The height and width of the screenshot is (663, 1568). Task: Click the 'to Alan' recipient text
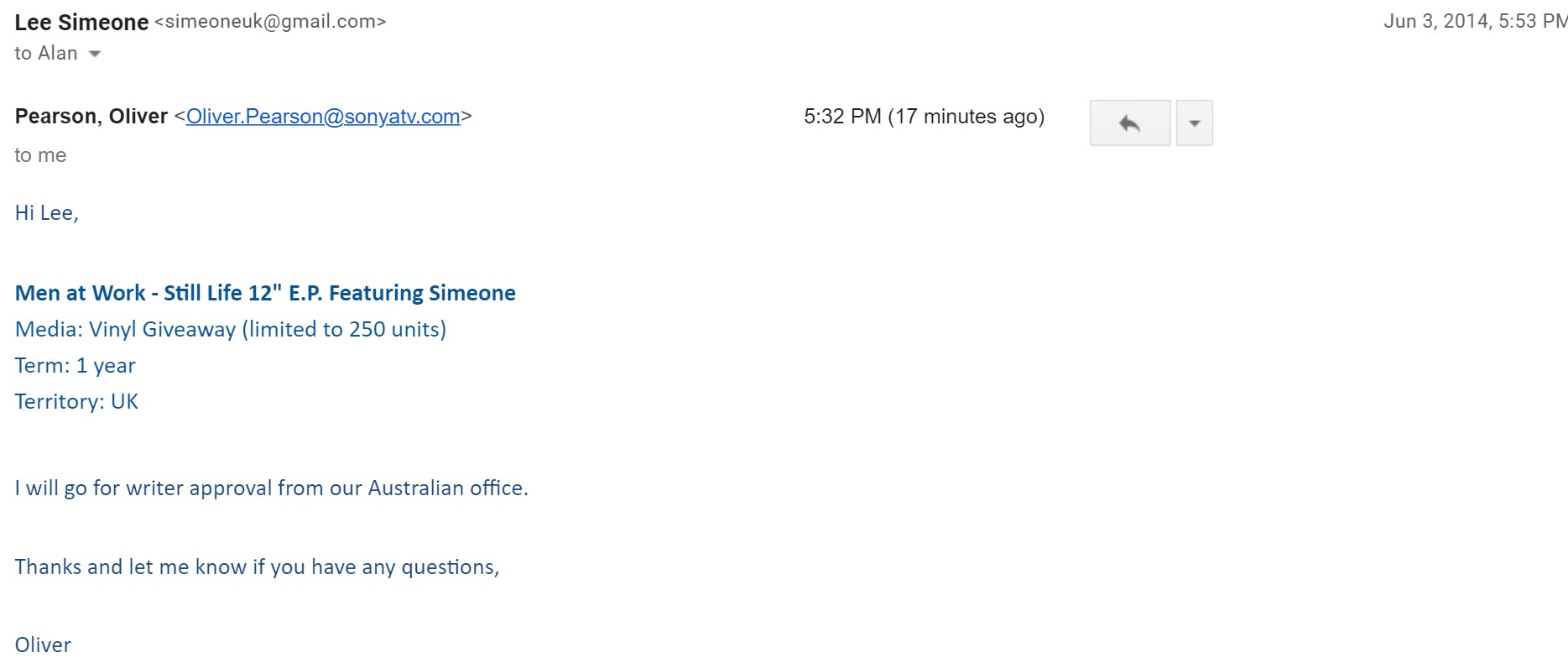click(x=46, y=54)
